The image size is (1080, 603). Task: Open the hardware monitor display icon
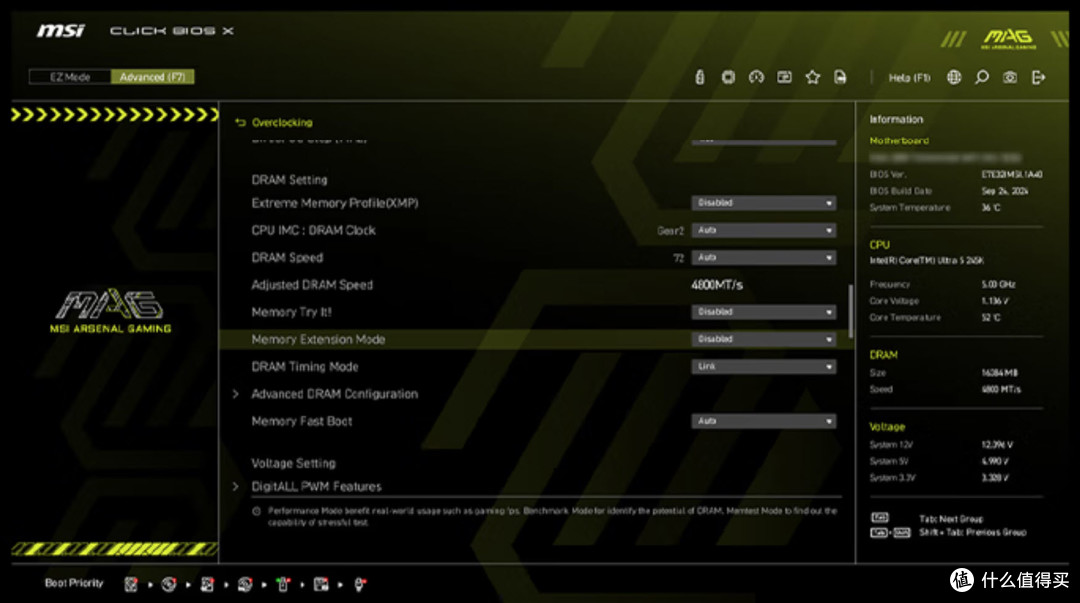tap(785, 77)
